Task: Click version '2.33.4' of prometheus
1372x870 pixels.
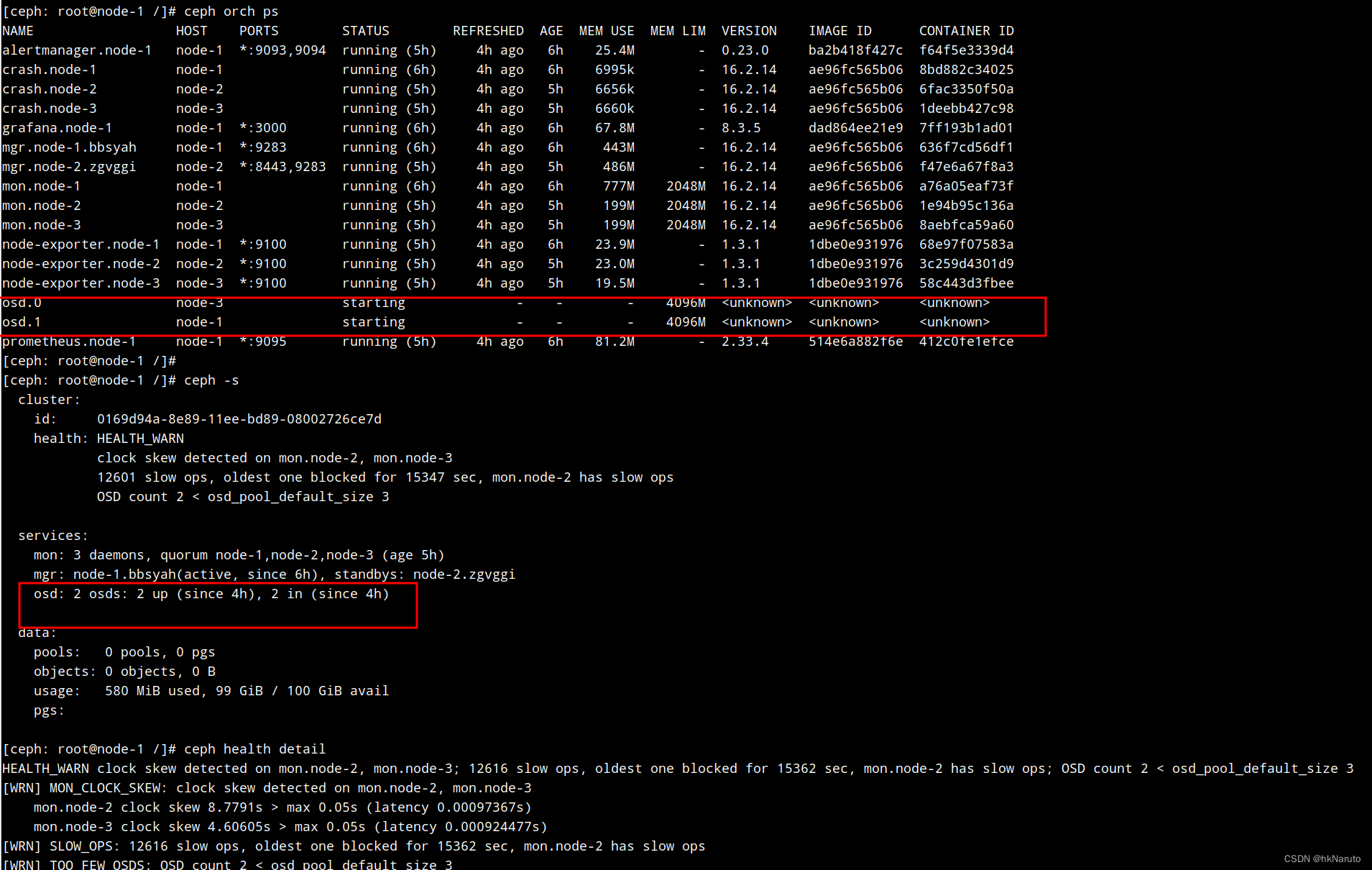Action: 745,342
